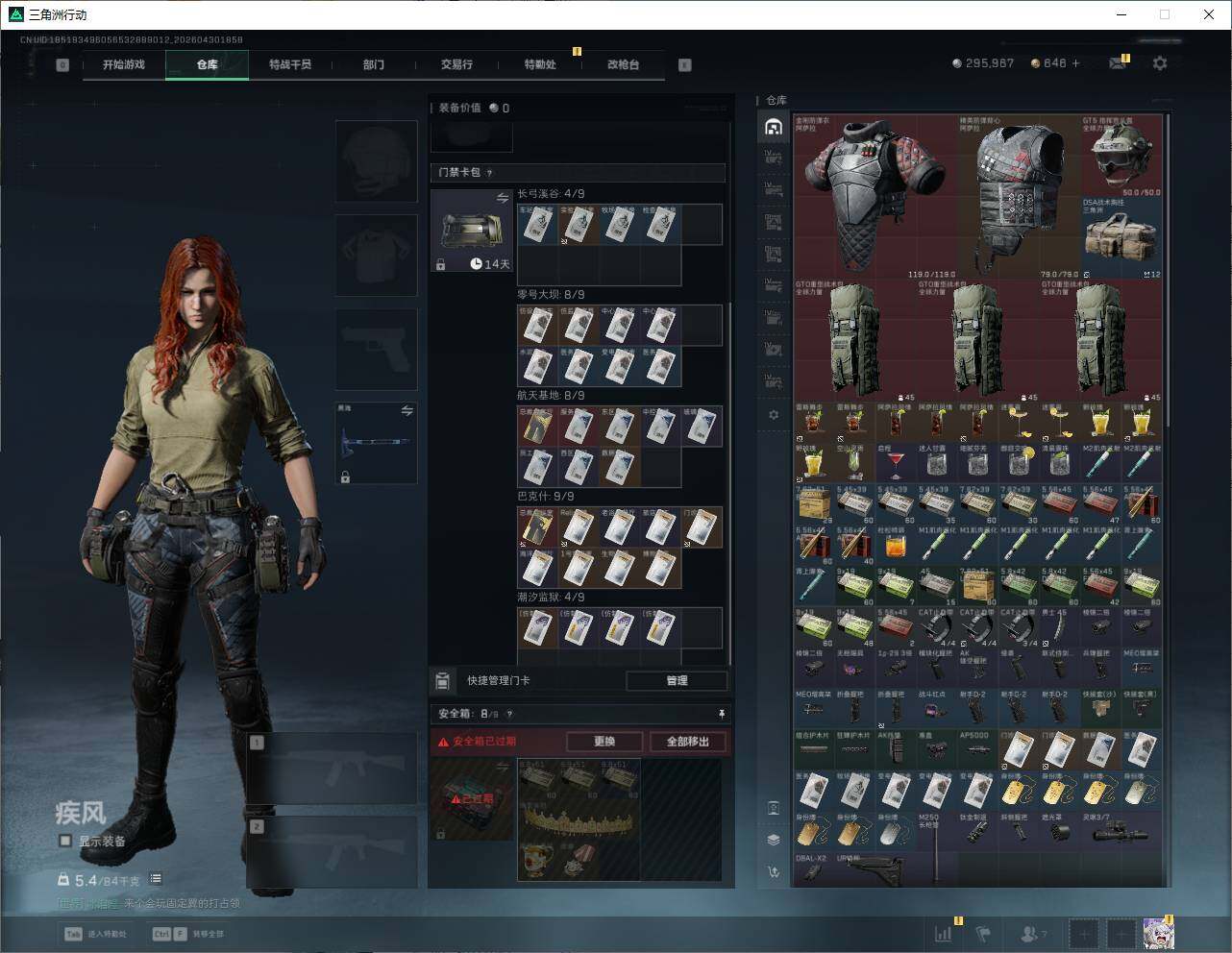This screenshot has width=1232, height=953.
Task: Select the medal item in safe box
Action: (x=579, y=860)
